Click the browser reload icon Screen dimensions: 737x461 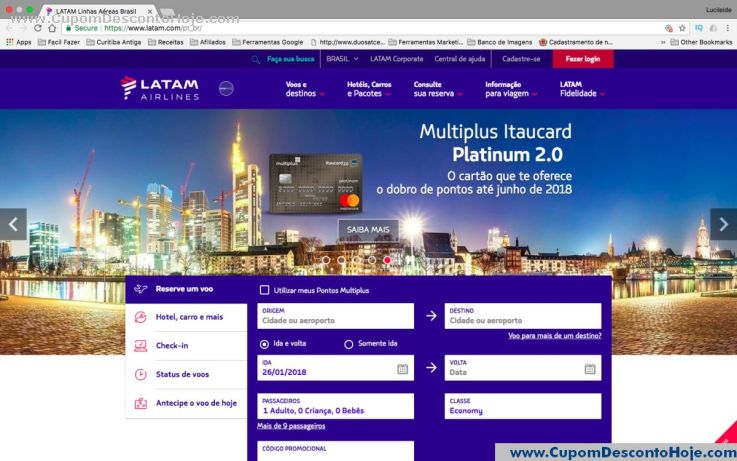[x=38, y=28]
